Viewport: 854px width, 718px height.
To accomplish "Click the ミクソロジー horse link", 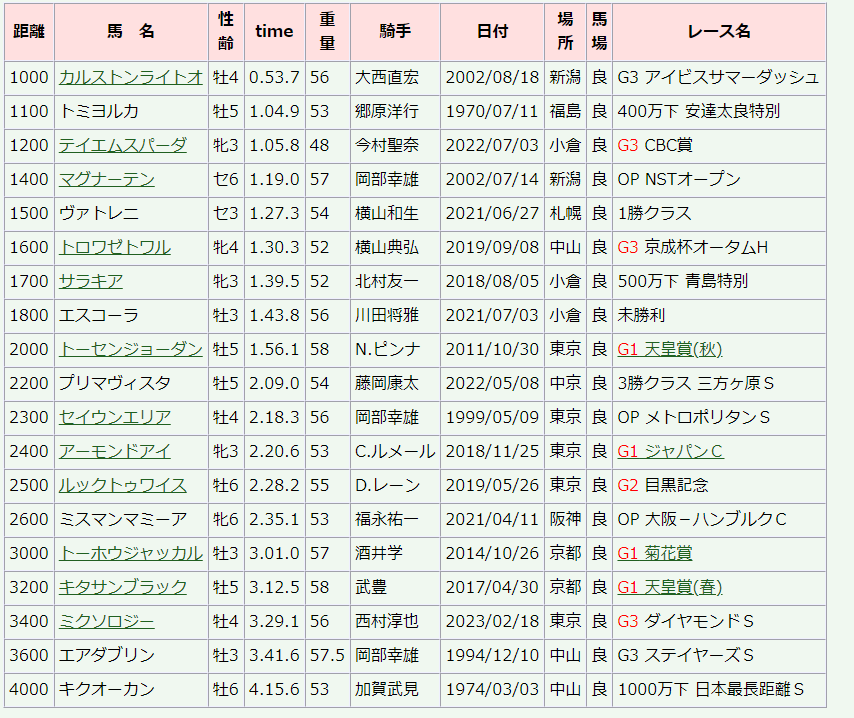I will tap(106, 621).
